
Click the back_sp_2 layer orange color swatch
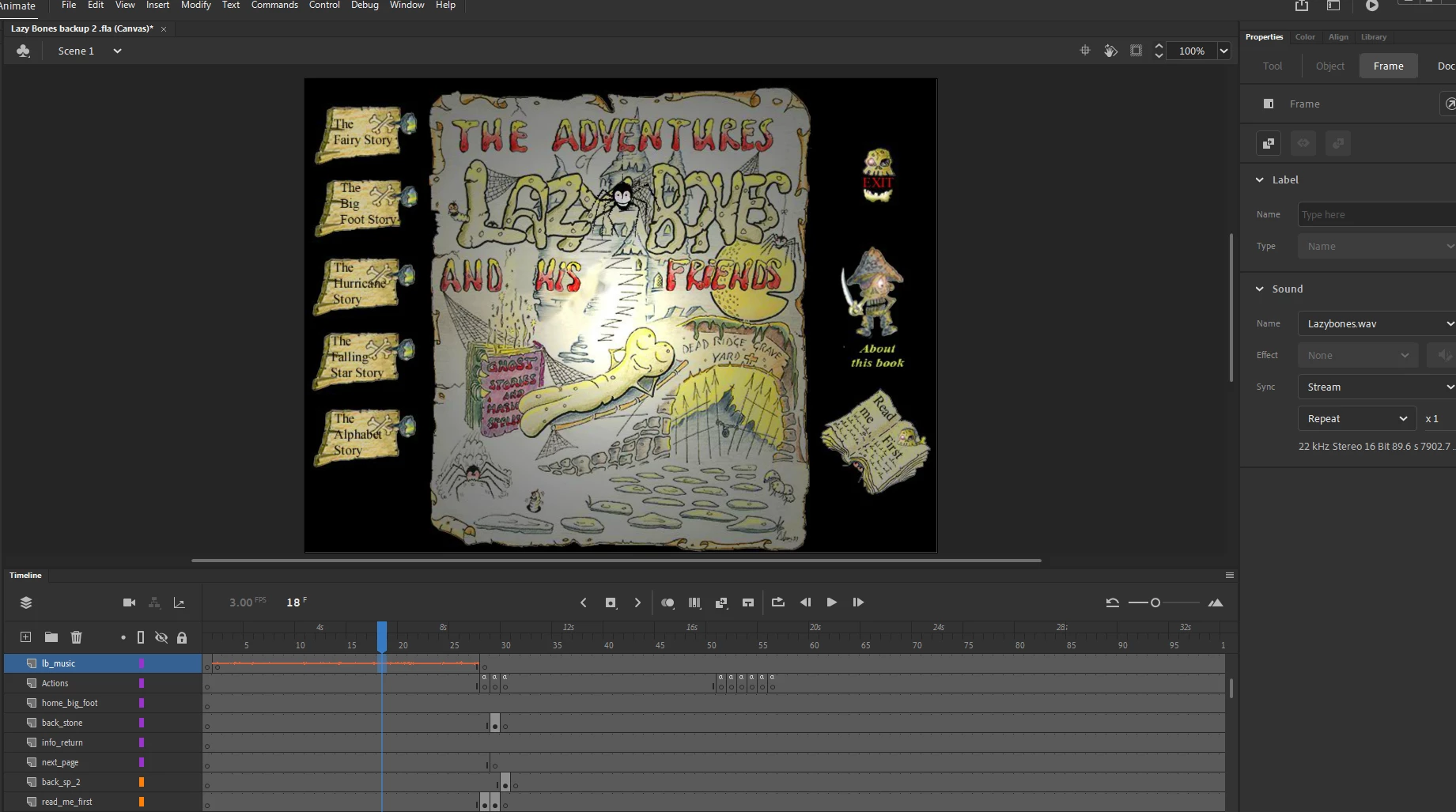coord(142,782)
